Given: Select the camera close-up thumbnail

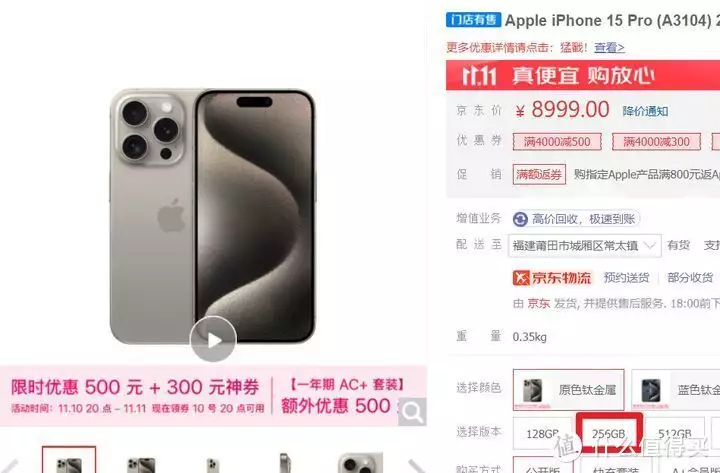Looking at the screenshot, I should 360,462.
